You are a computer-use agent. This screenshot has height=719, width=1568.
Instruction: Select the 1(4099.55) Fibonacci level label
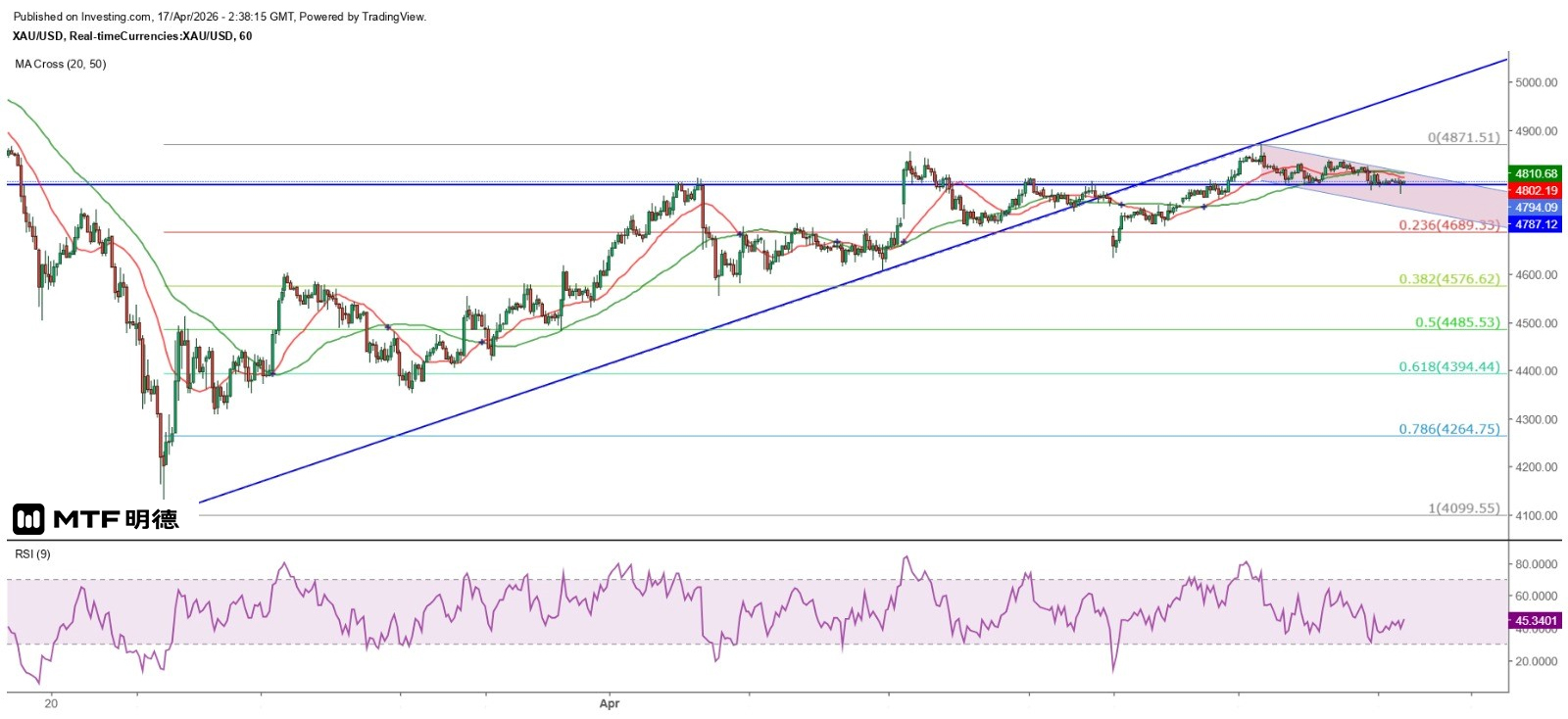pyautogui.click(x=1463, y=508)
